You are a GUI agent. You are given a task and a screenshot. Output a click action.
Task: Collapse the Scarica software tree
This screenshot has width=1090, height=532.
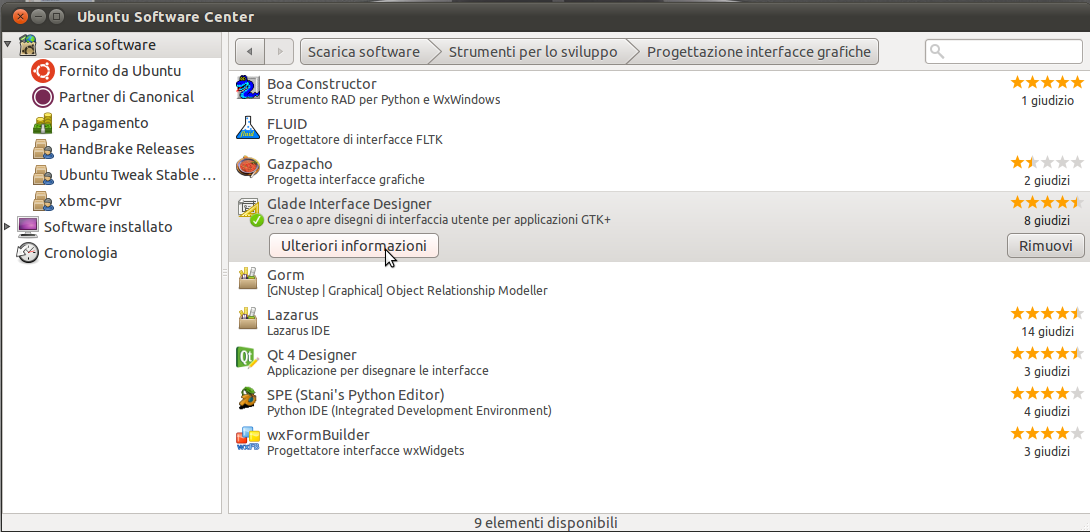(x=8, y=45)
